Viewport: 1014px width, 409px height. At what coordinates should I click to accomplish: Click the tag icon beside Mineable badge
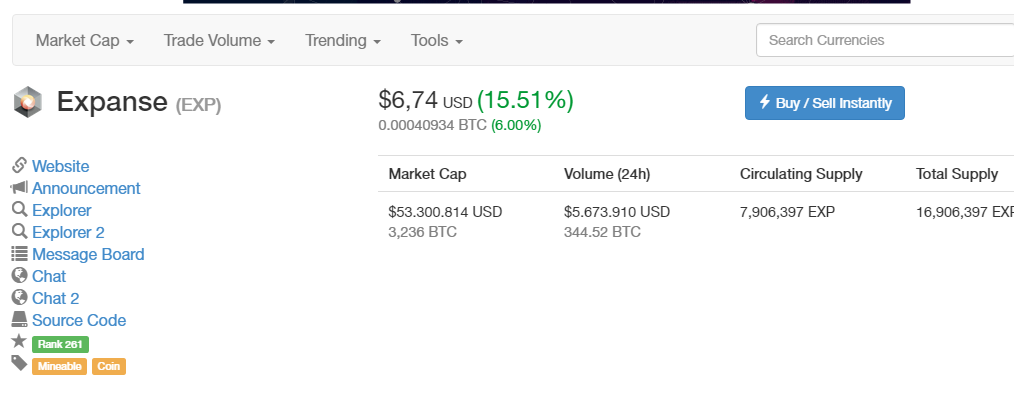pos(19,364)
